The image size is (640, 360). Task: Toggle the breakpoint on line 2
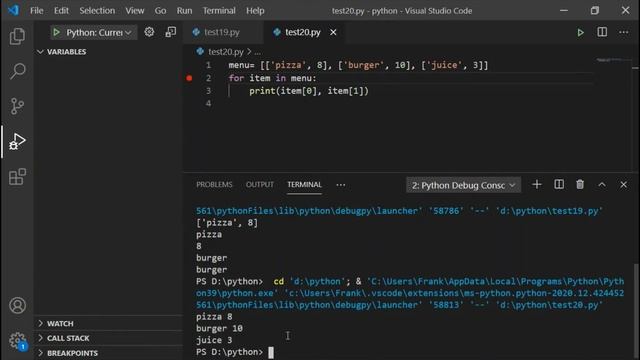point(189,78)
